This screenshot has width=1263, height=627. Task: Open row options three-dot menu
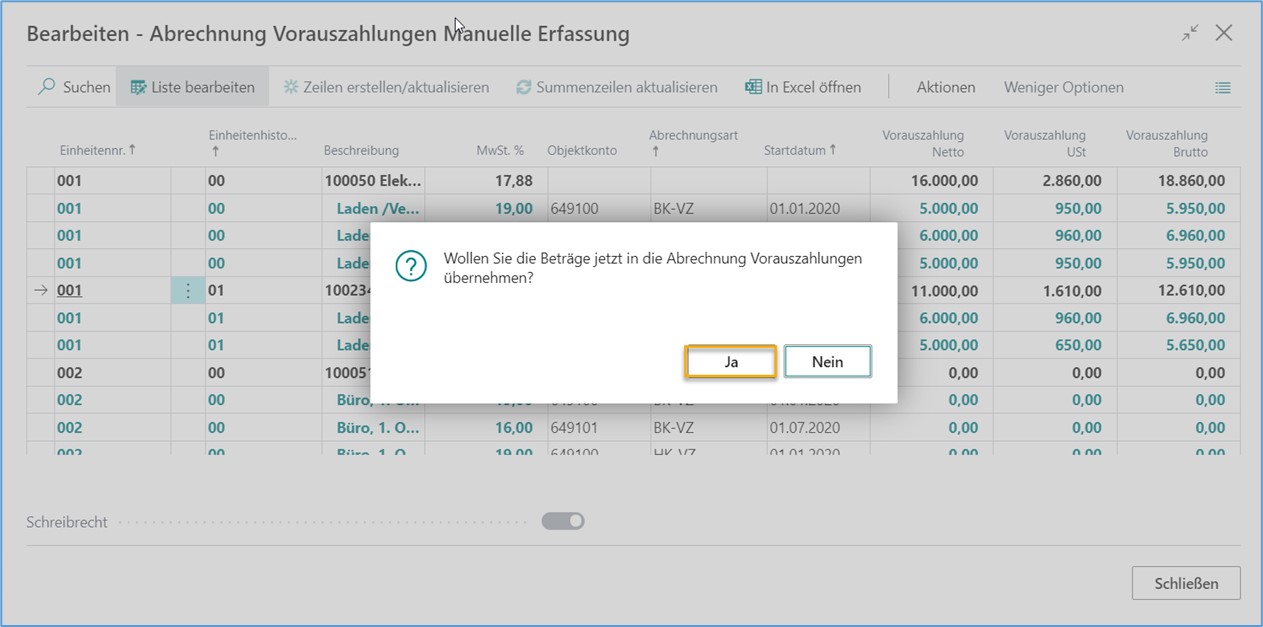[188, 291]
